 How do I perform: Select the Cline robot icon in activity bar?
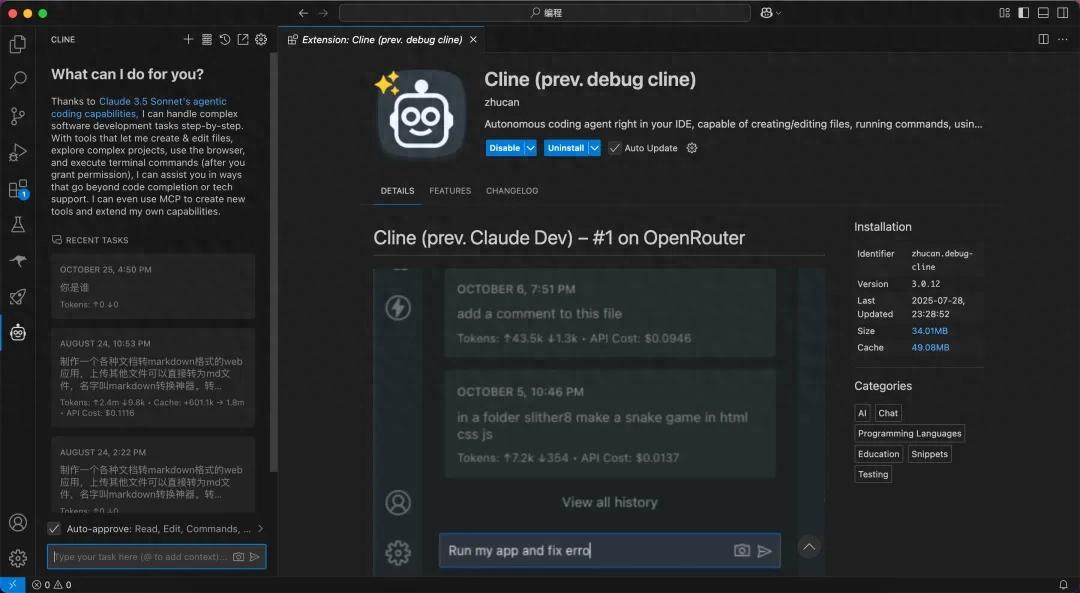pos(18,333)
